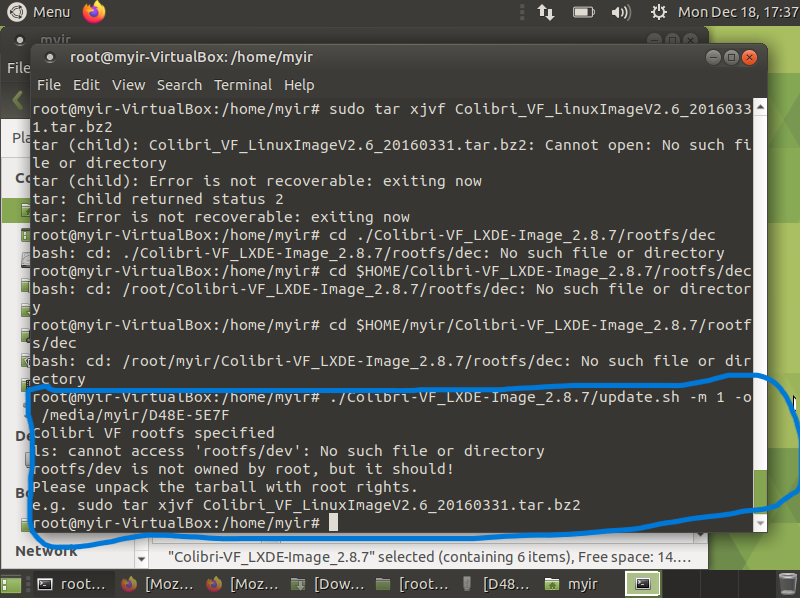This screenshot has width=800, height=598.
Task: Click the show desktop icon in taskbar
Action: pos(12,583)
